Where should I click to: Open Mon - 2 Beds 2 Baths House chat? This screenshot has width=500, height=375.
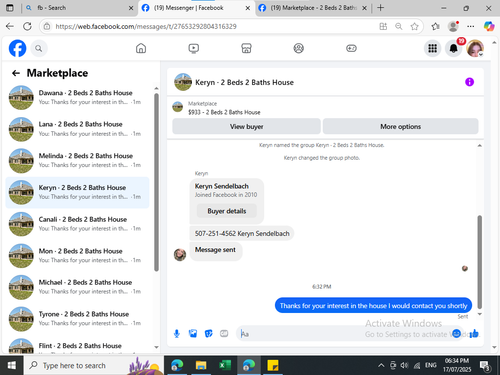(77, 256)
